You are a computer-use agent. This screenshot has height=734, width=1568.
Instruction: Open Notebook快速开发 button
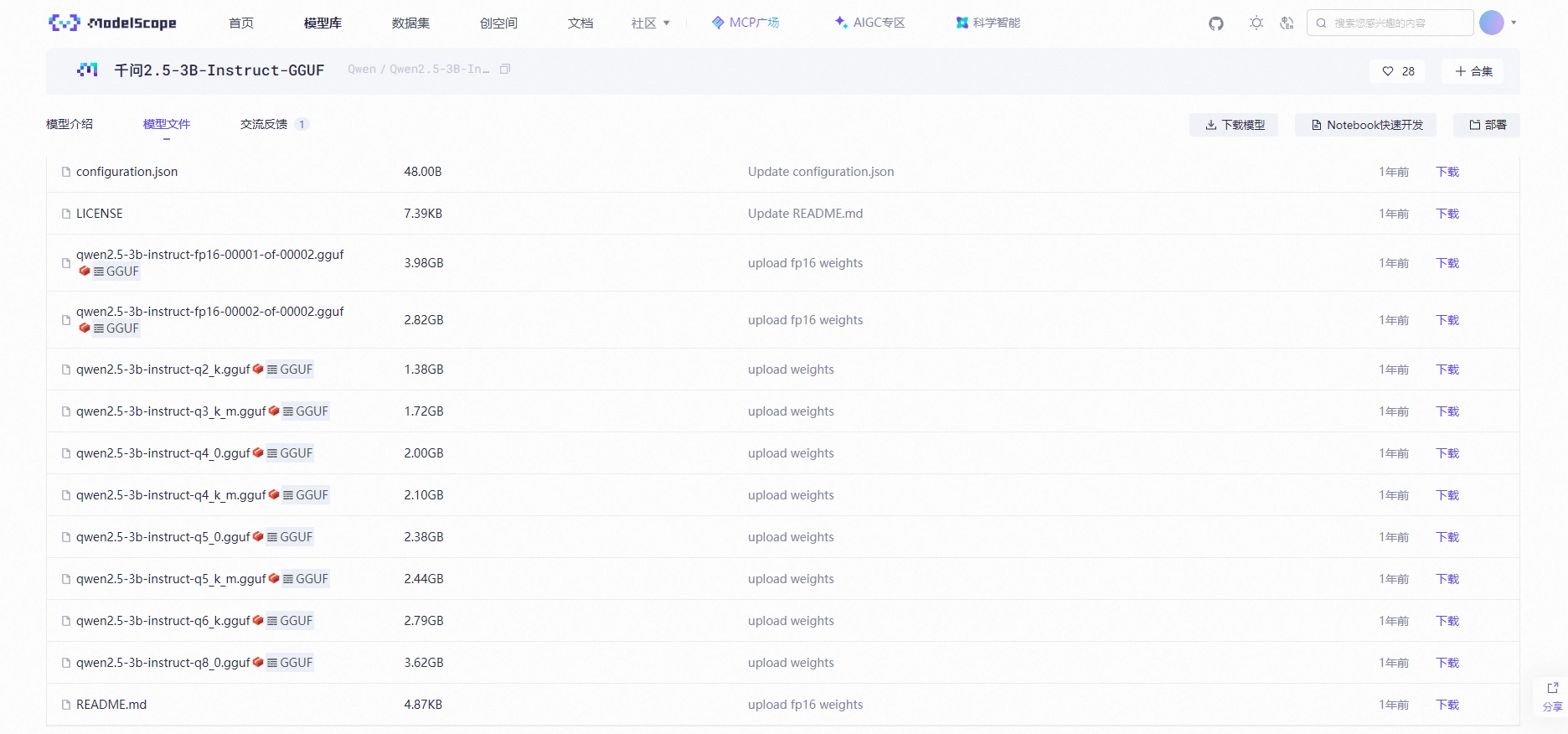point(1365,125)
